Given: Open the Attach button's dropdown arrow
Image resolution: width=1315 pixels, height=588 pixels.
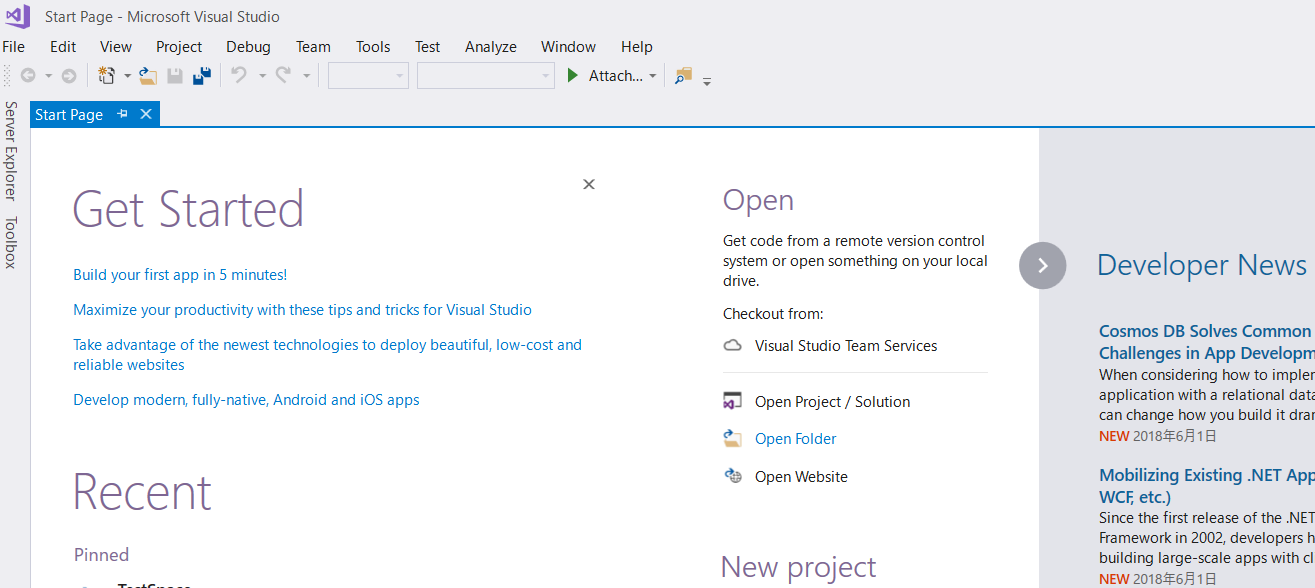Looking at the screenshot, I should pos(653,75).
